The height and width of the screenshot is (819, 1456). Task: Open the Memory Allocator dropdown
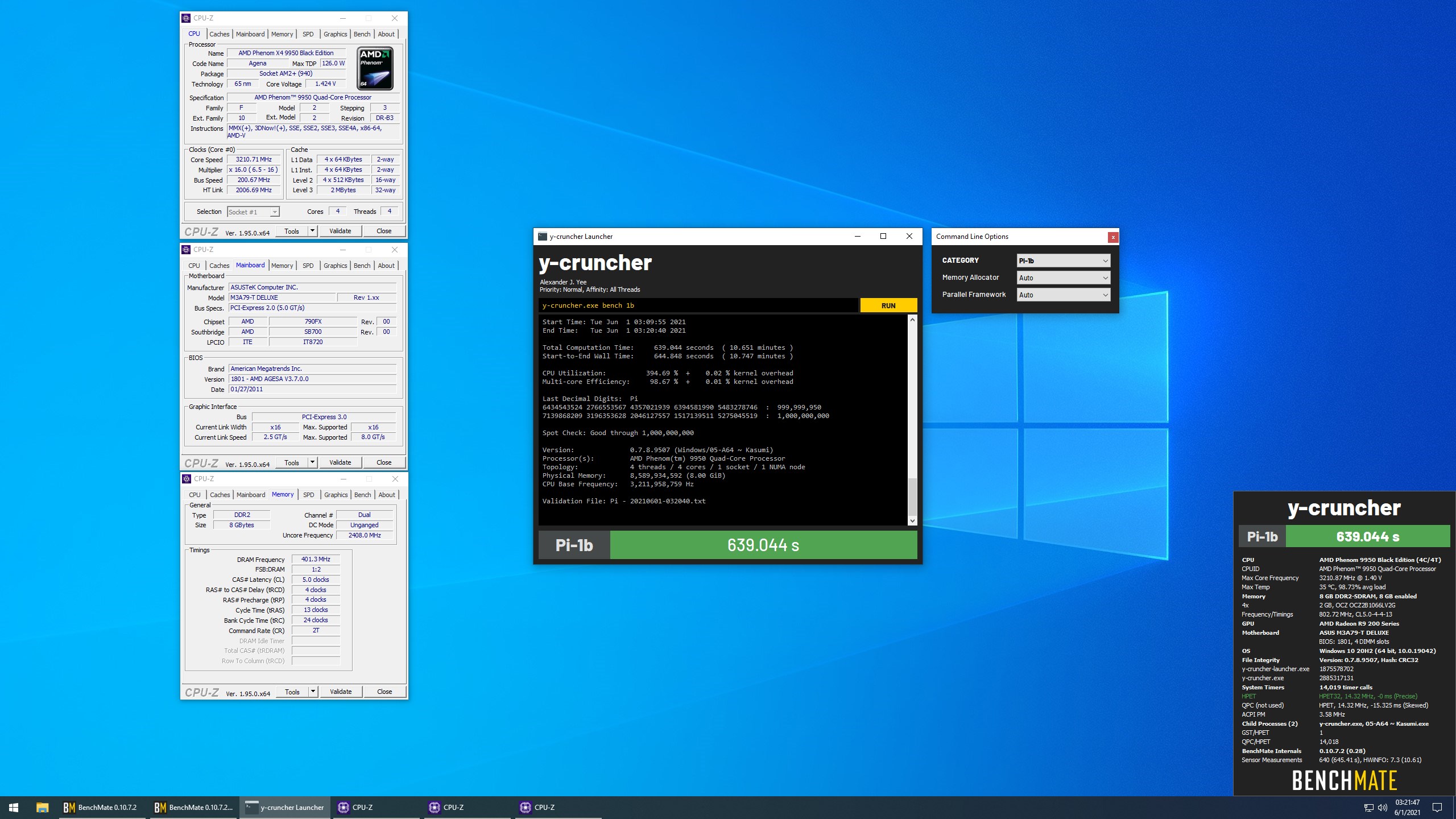coord(1063,278)
